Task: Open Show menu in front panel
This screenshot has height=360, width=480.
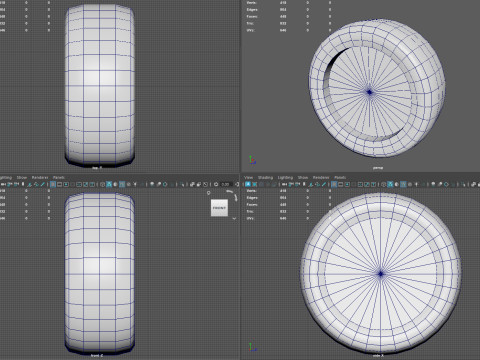Action: coord(22,177)
